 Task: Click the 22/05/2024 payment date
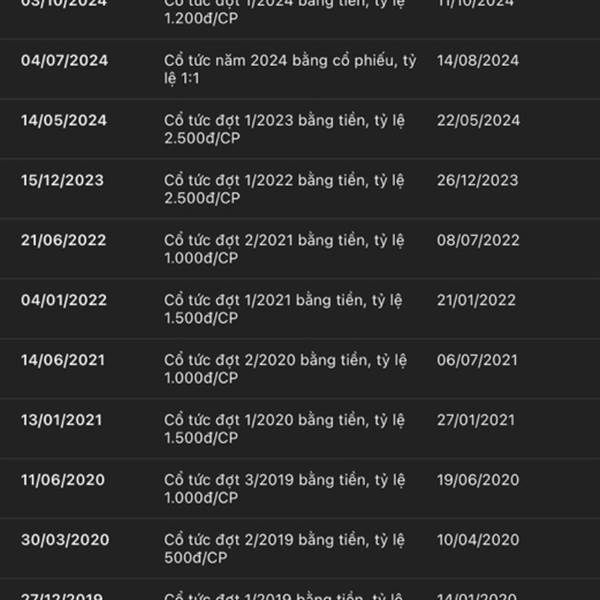coord(478,120)
